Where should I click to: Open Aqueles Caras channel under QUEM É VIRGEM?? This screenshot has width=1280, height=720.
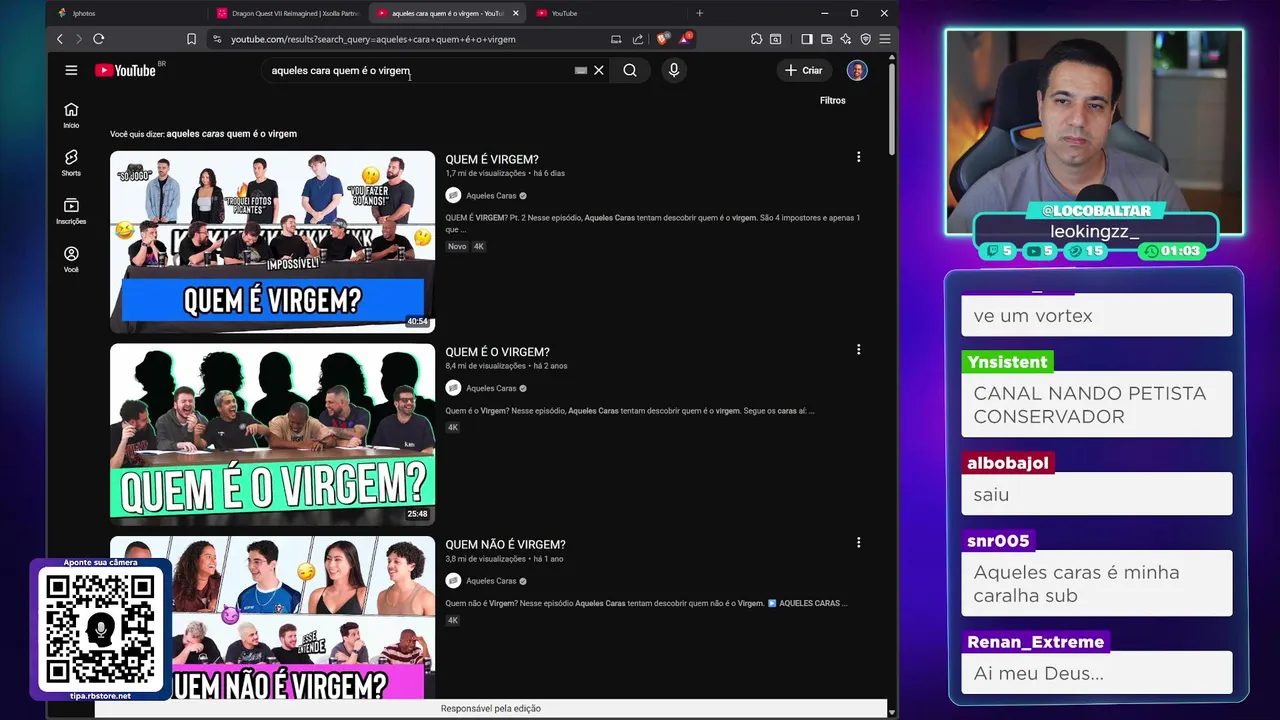point(491,196)
